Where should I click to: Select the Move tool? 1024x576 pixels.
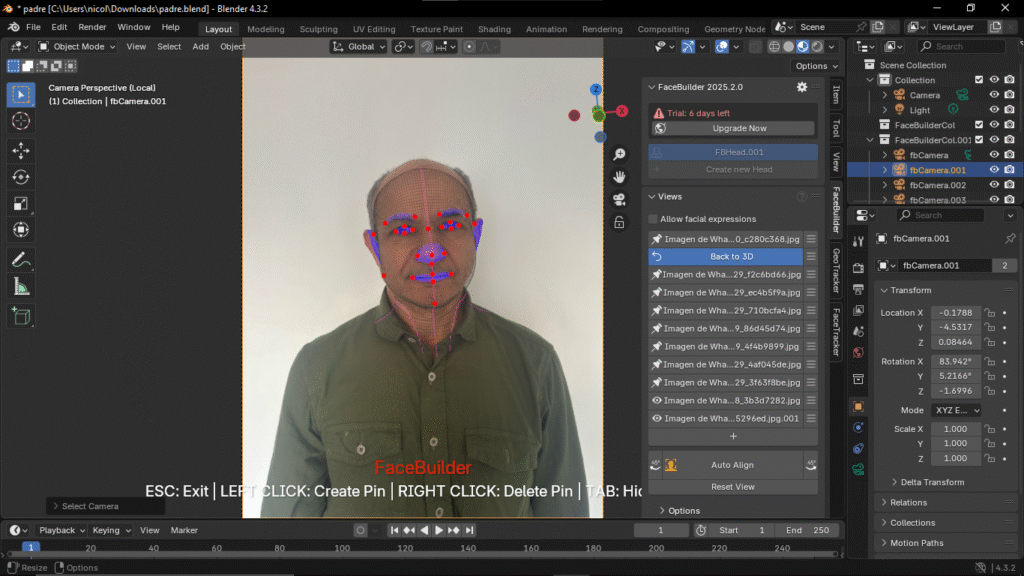pos(21,150)
